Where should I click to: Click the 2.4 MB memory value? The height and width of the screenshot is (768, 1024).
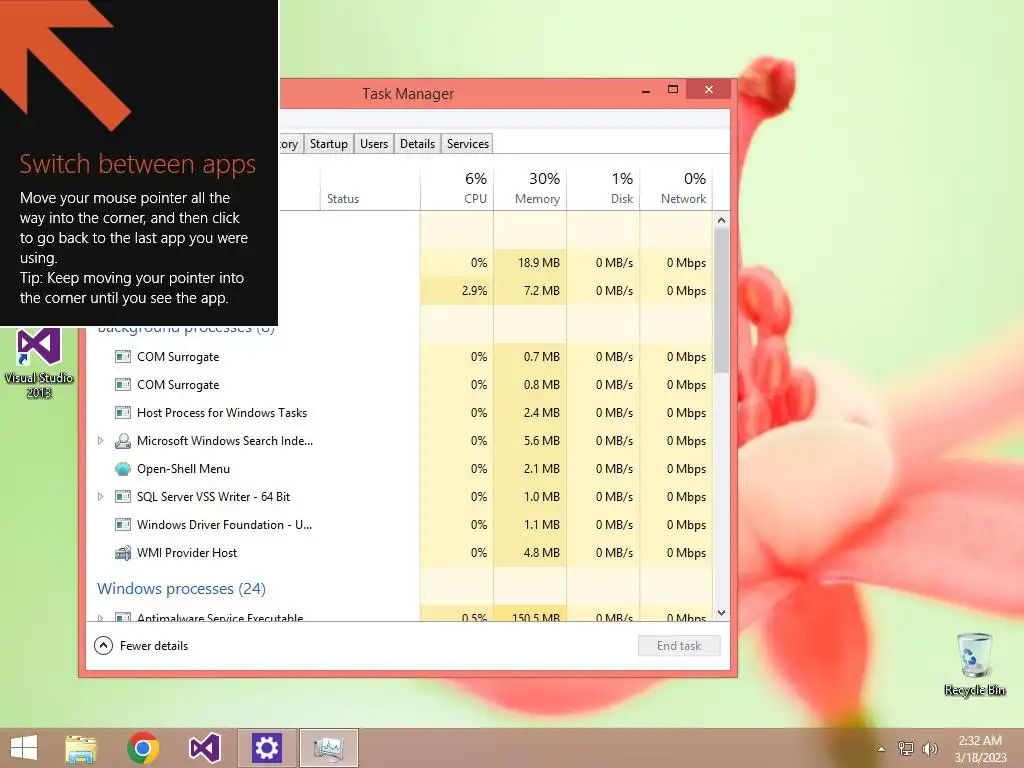pos(541,413)
